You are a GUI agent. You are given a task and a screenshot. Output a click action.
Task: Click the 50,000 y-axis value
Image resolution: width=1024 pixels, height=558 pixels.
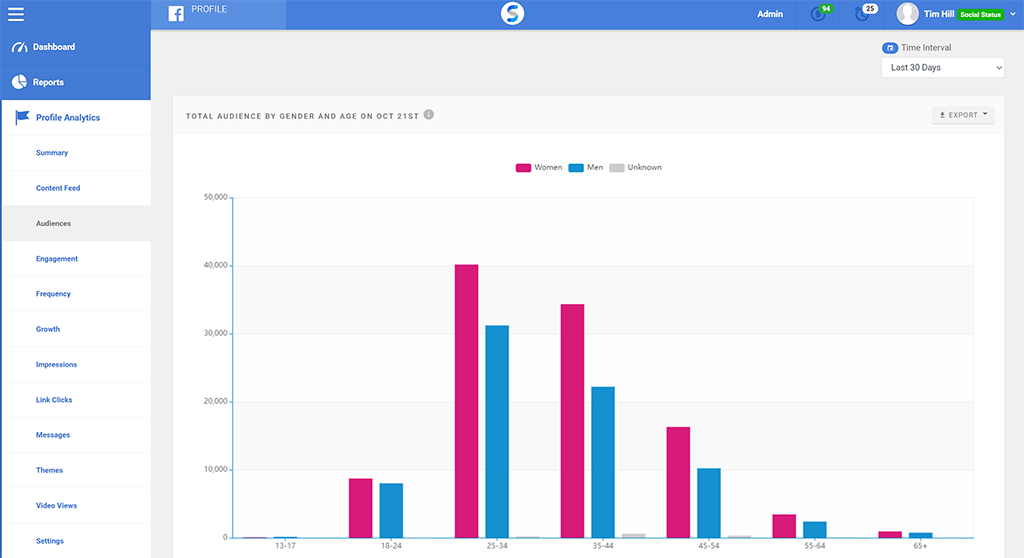pos(216,197)
